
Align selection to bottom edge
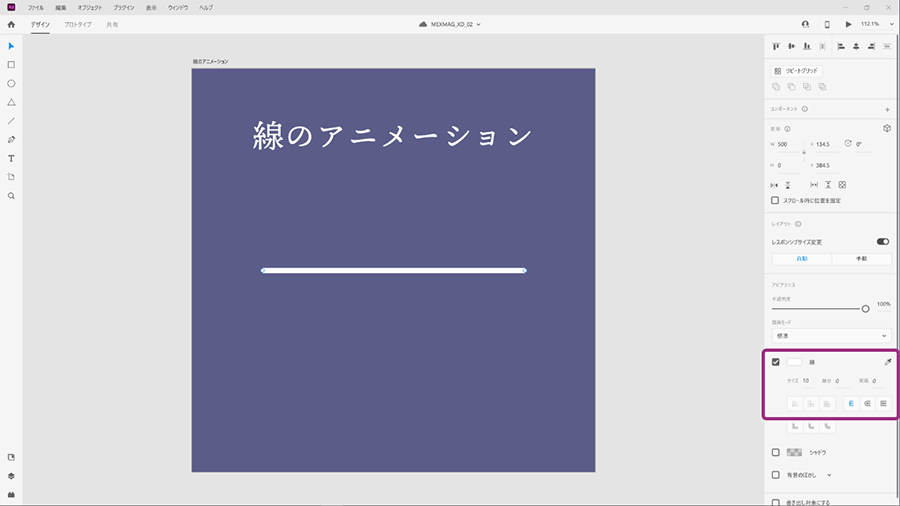pos(807,46)
